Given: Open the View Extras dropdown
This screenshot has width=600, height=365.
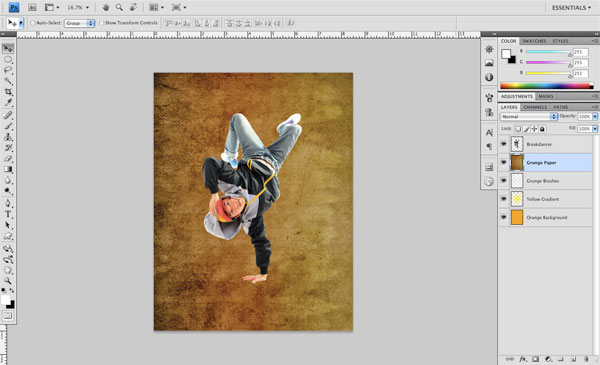Looking at the screenshot, I should 52,7.
